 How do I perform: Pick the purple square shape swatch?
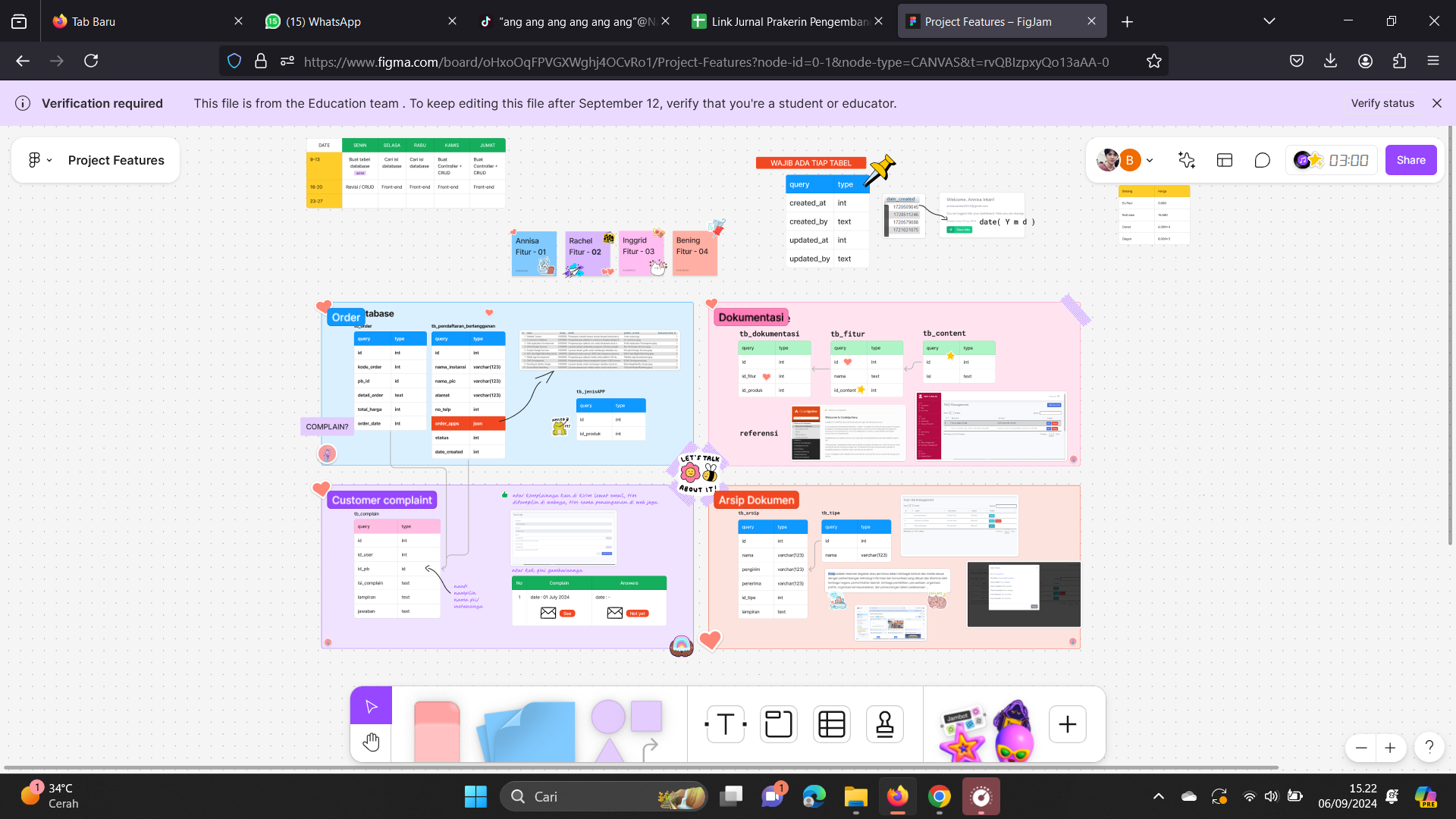[x=646, y=716]
